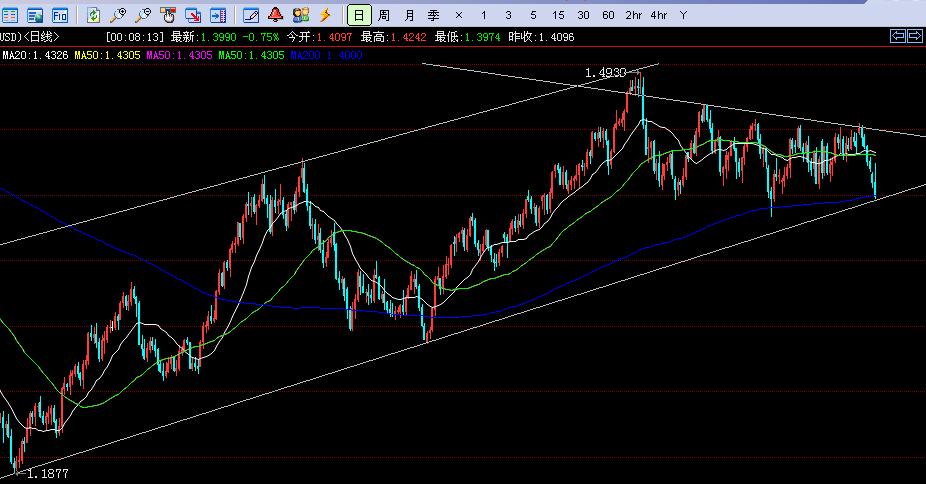Zoom out with the minus magnifier
The width and height of the screenshot is (926, 484).
[143, 15]
